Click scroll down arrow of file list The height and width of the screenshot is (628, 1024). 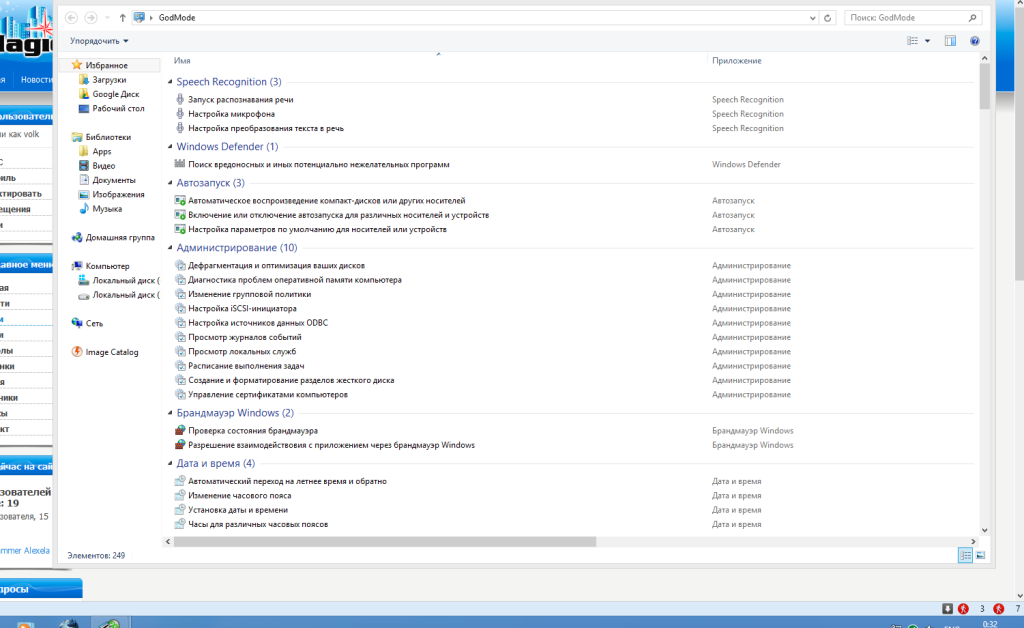[984, 530]
